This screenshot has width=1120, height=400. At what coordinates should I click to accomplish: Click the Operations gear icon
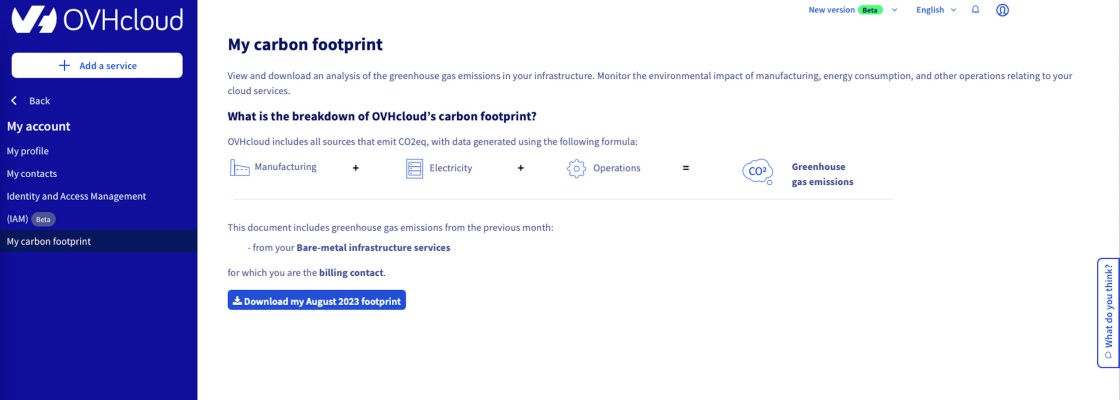[x=576, y=168]
